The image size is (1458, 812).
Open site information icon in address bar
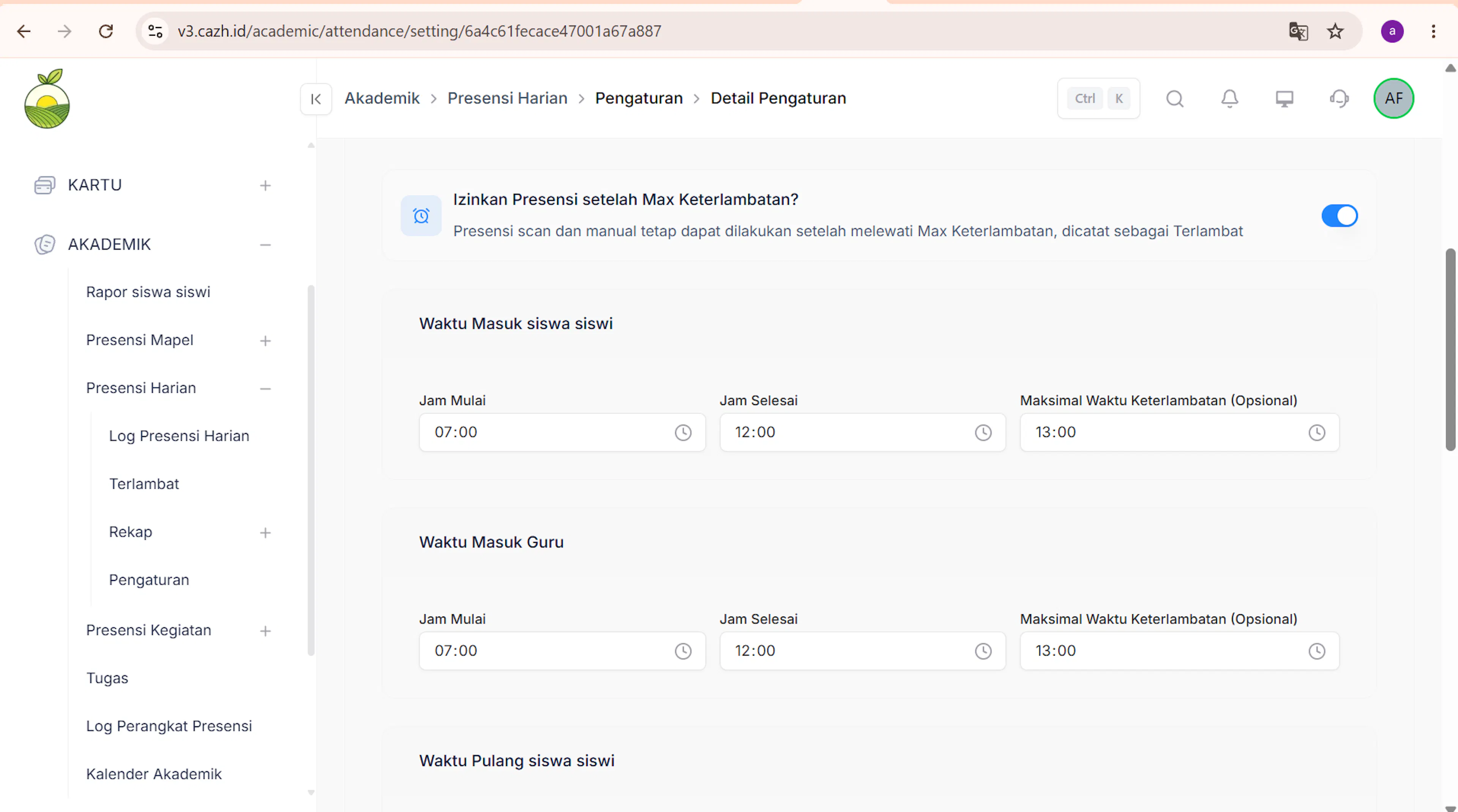(x=155, y=31)
